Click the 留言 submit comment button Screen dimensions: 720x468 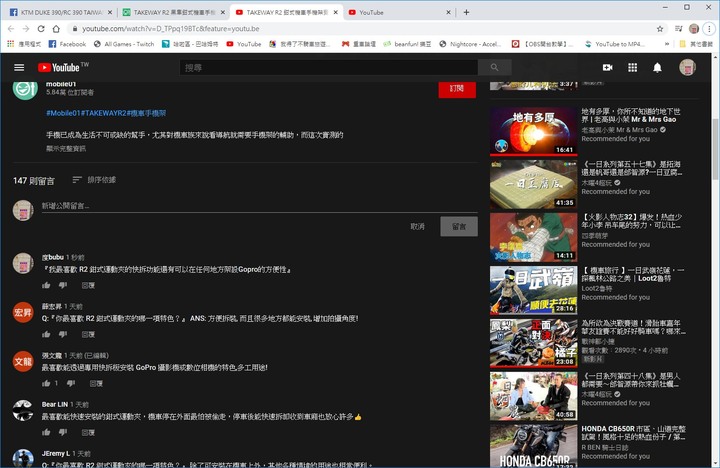(x=459, y=226)
